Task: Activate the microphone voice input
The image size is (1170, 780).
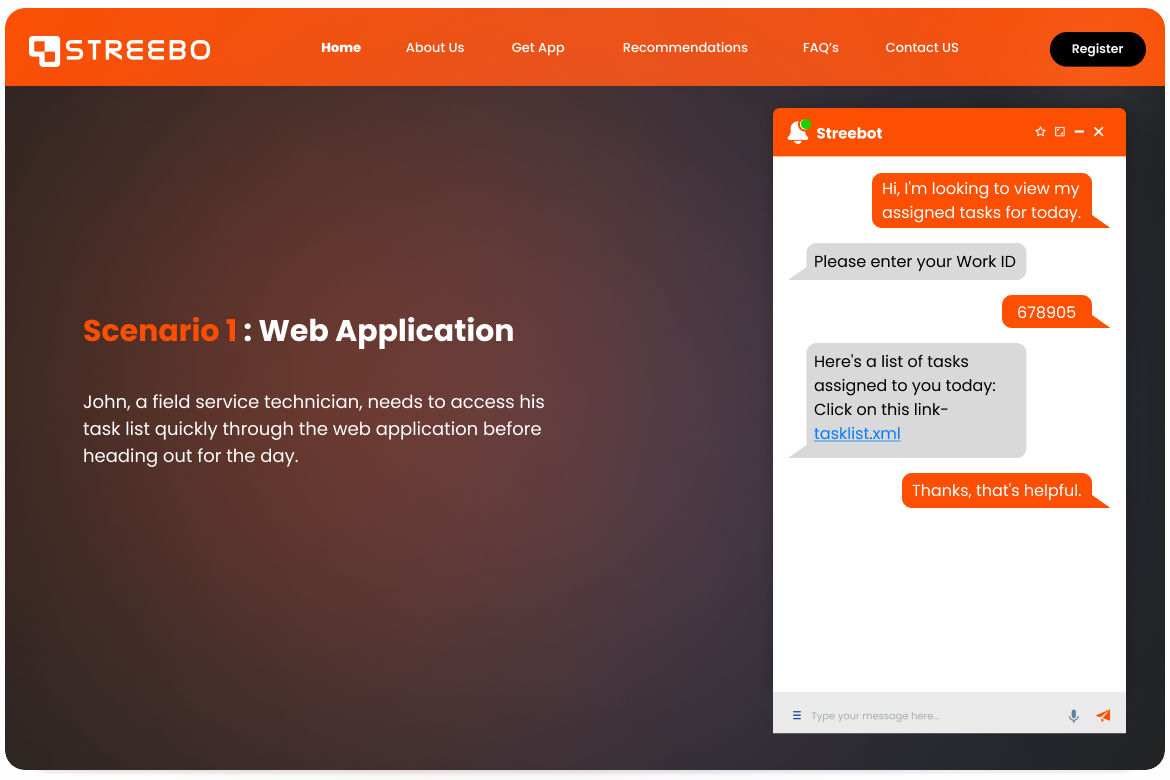Action: [1073, 716]
